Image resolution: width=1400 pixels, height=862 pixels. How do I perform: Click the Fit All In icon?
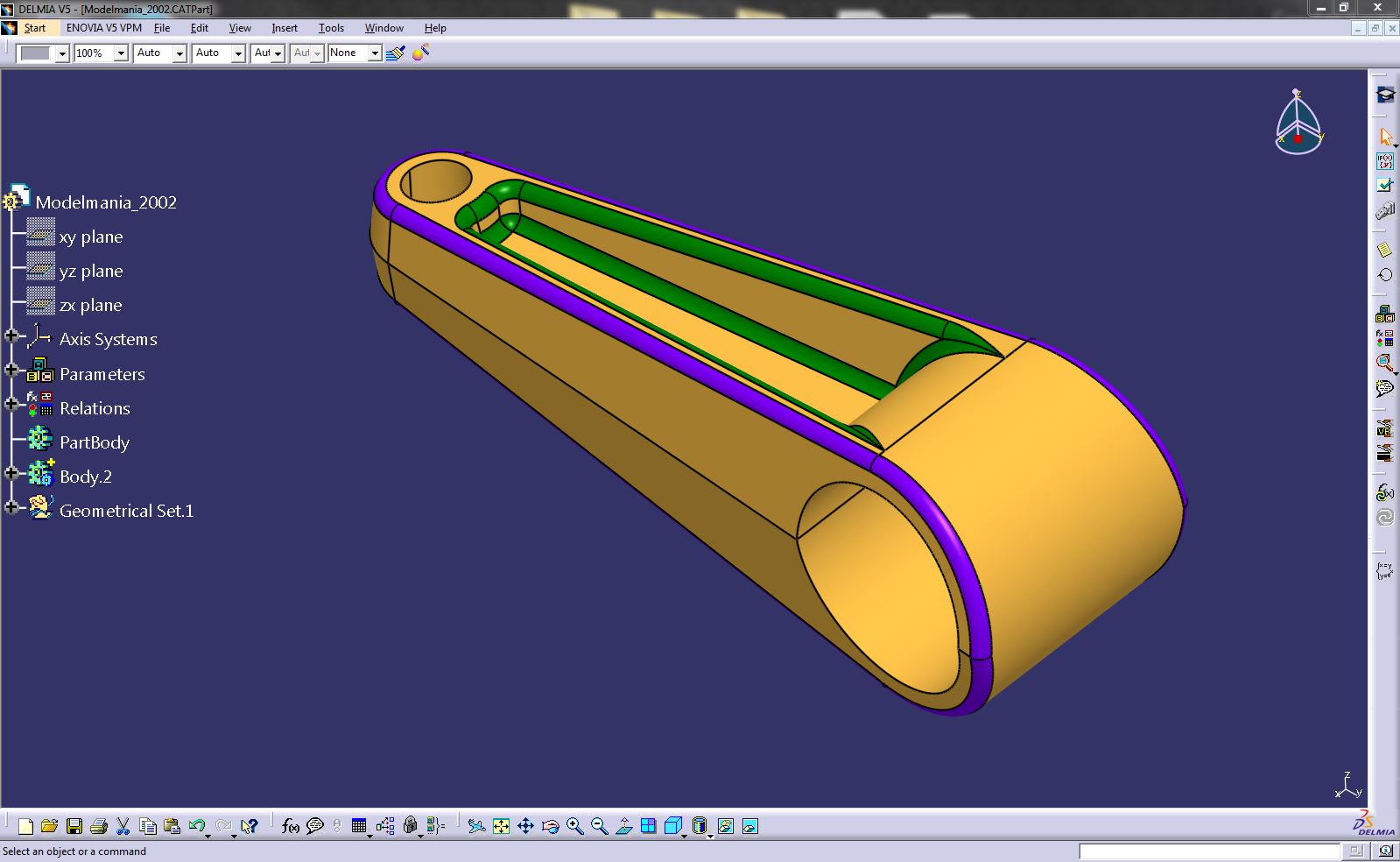pyautogui.click(x=501, y=826)
